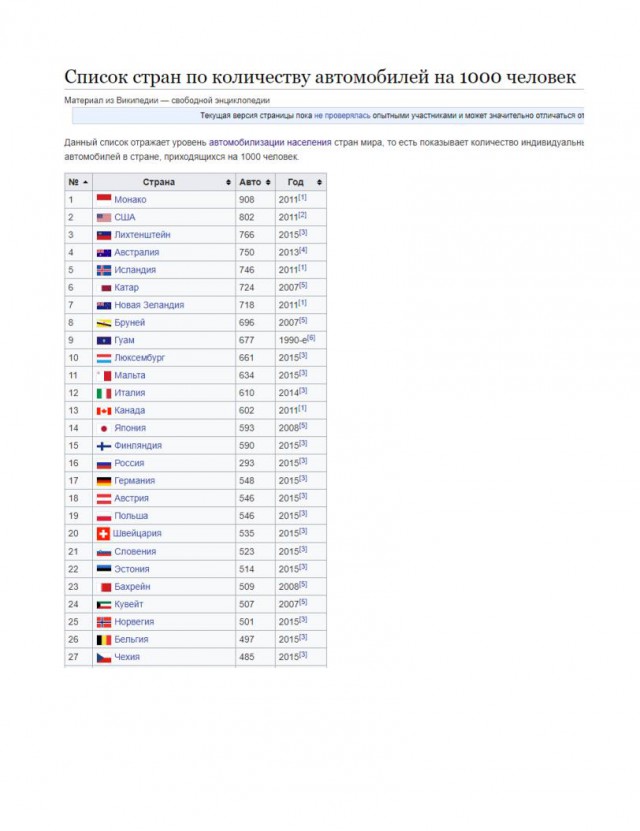Open the Бахрейн country link
Viewport: 640px width, 831px height.
pos(132,587)
